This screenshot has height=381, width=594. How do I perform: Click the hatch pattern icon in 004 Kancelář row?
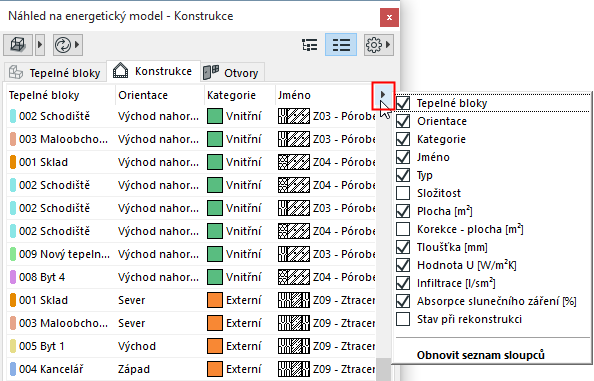[294, 369]
